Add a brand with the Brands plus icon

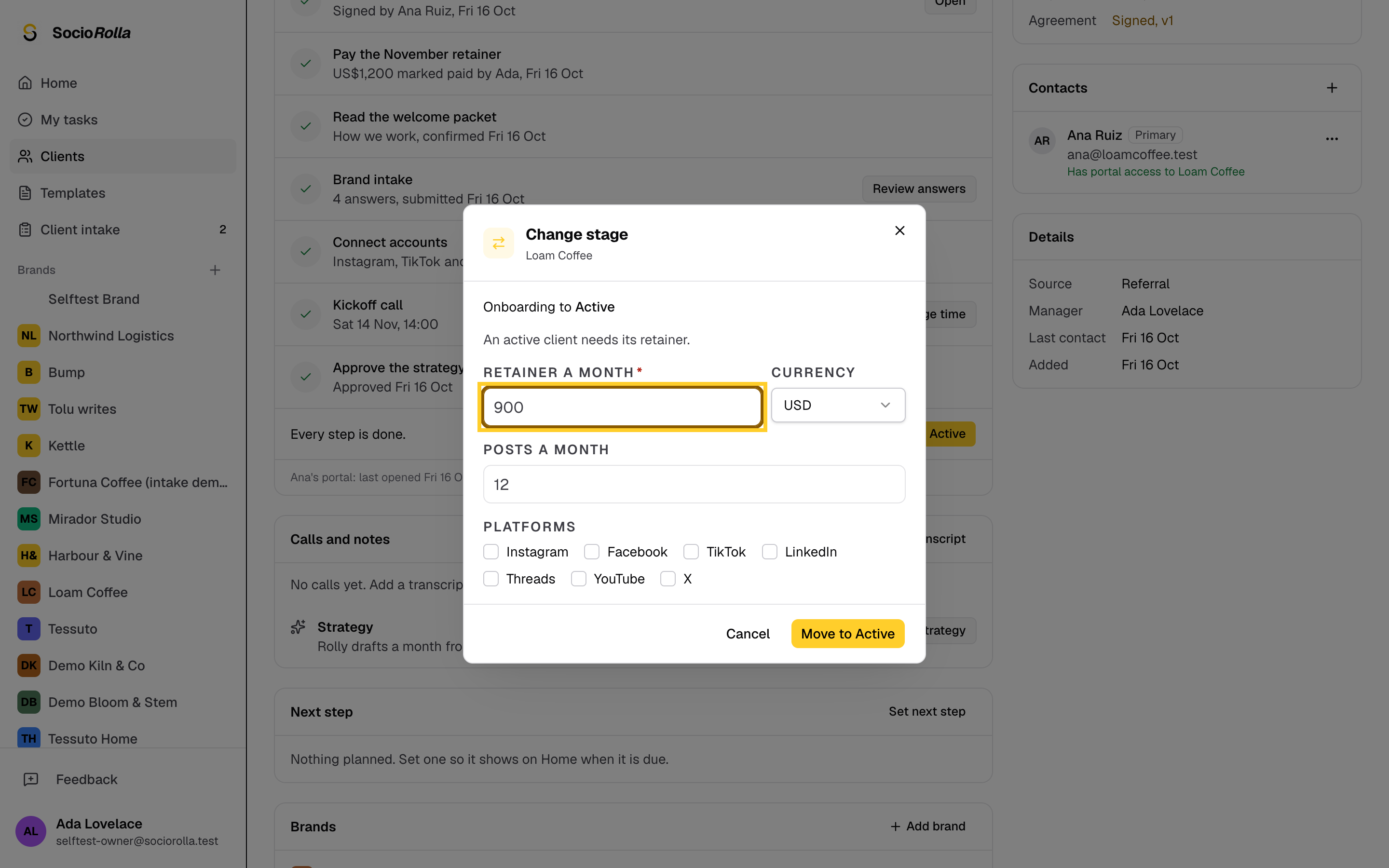[215, 270]
